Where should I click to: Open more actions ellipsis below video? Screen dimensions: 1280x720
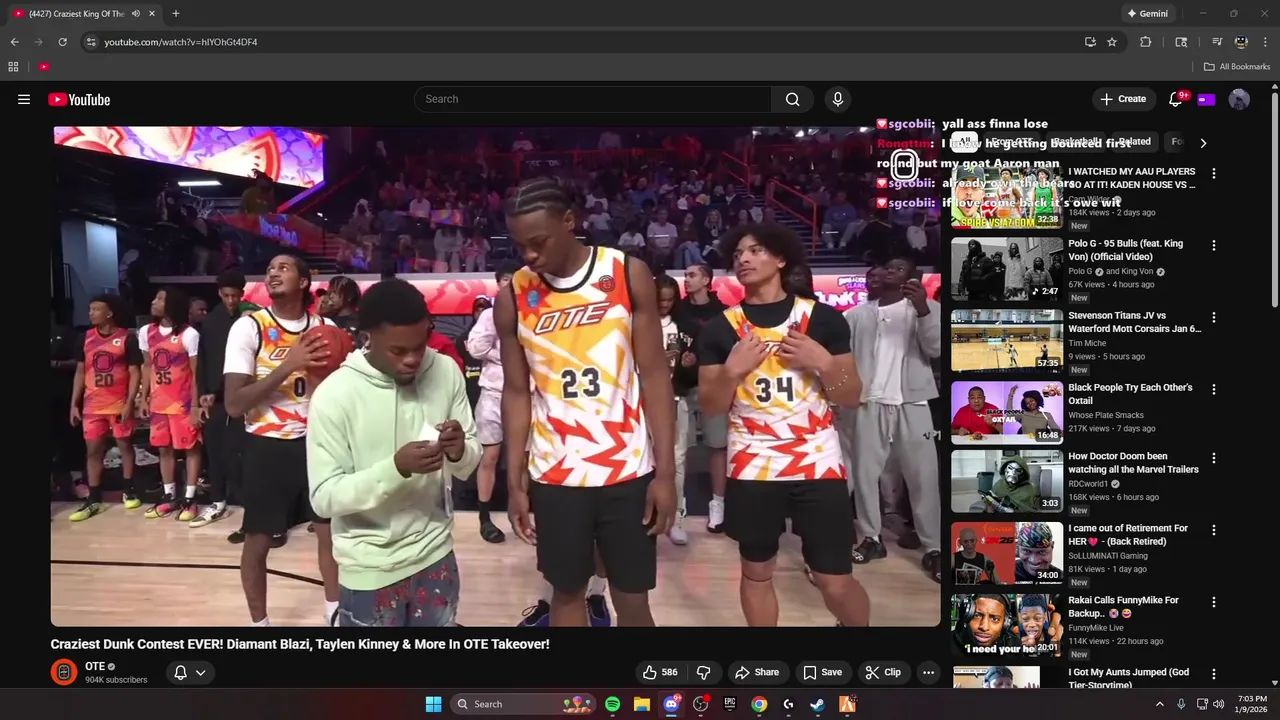coord(928,672)
